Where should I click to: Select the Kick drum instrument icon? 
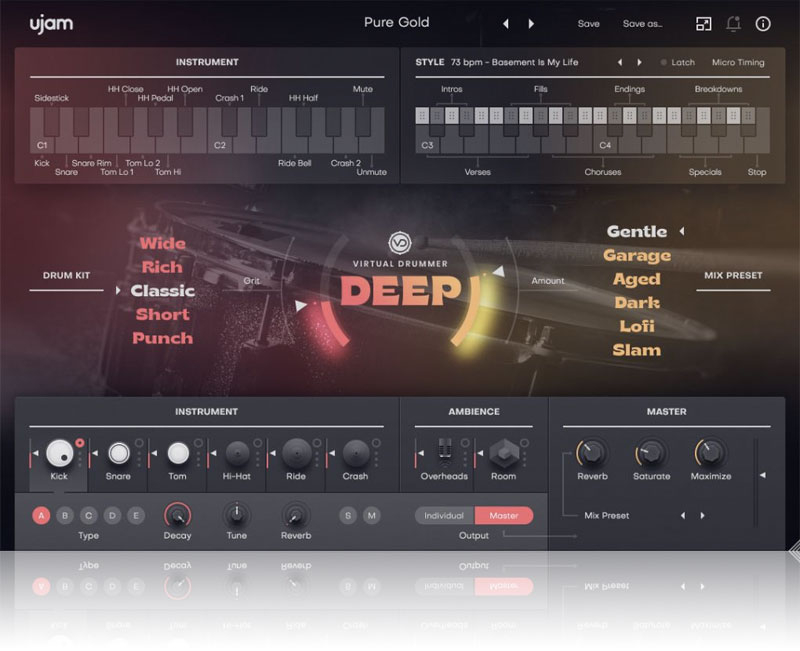[x=59, y=454]
